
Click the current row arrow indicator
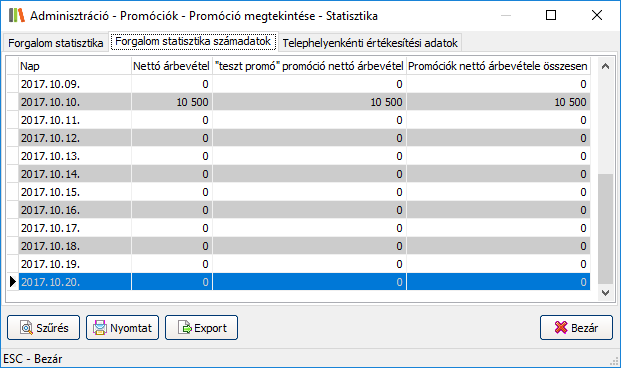point(13,282)
